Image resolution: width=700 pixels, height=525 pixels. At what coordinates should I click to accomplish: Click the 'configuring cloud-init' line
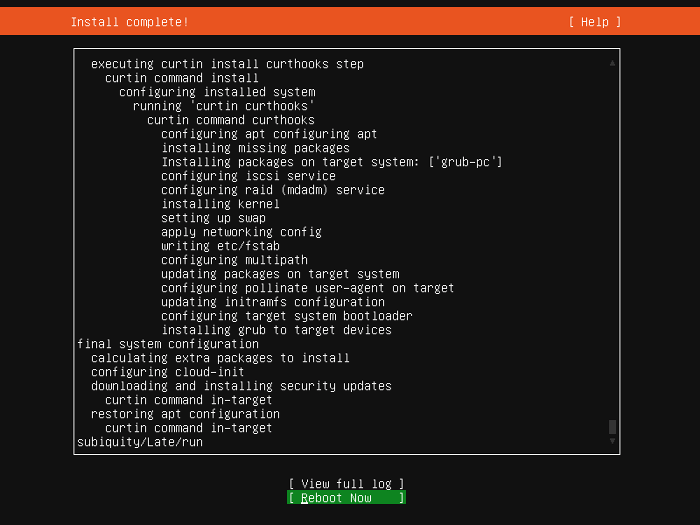(168, 372)
